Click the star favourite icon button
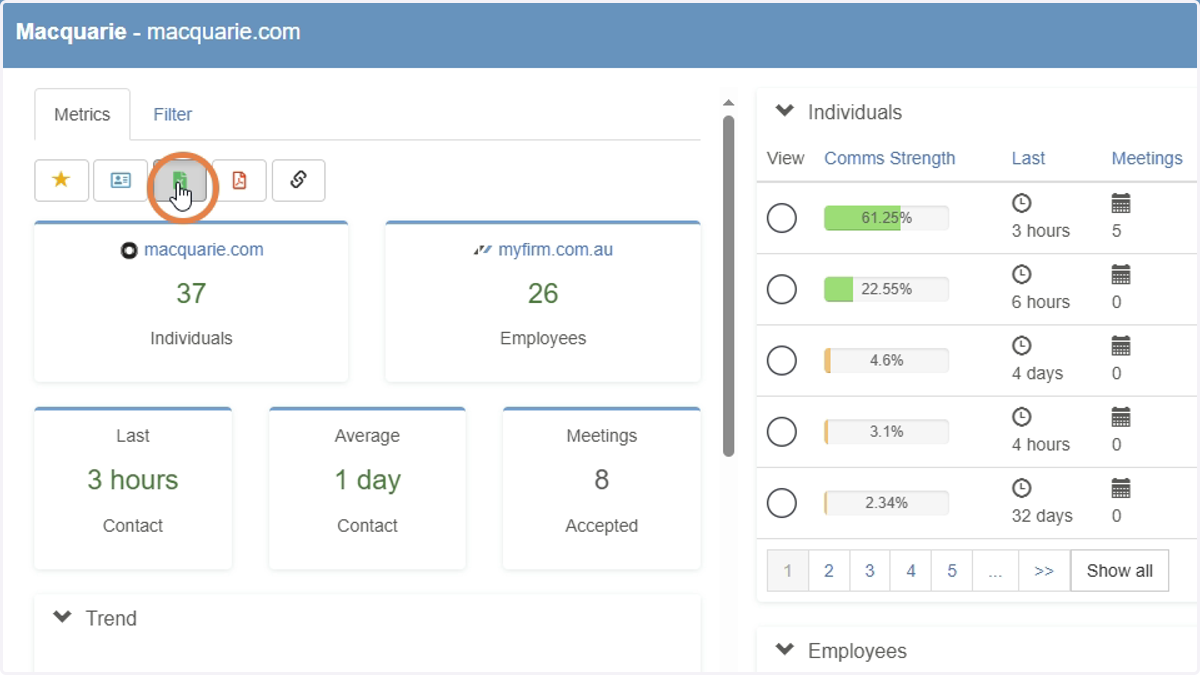The height and width of the screenshot is (675, 1200). coord(62,180)
